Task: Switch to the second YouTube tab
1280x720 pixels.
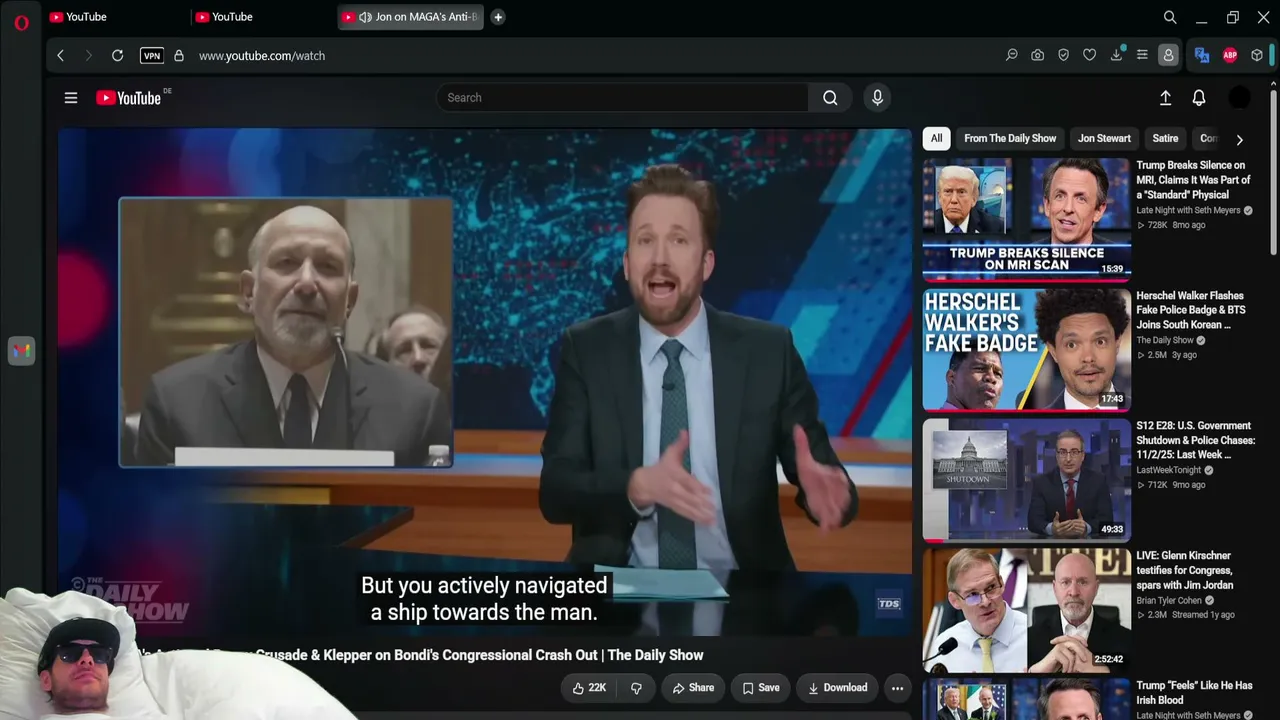Action: [x=262, y=17]
